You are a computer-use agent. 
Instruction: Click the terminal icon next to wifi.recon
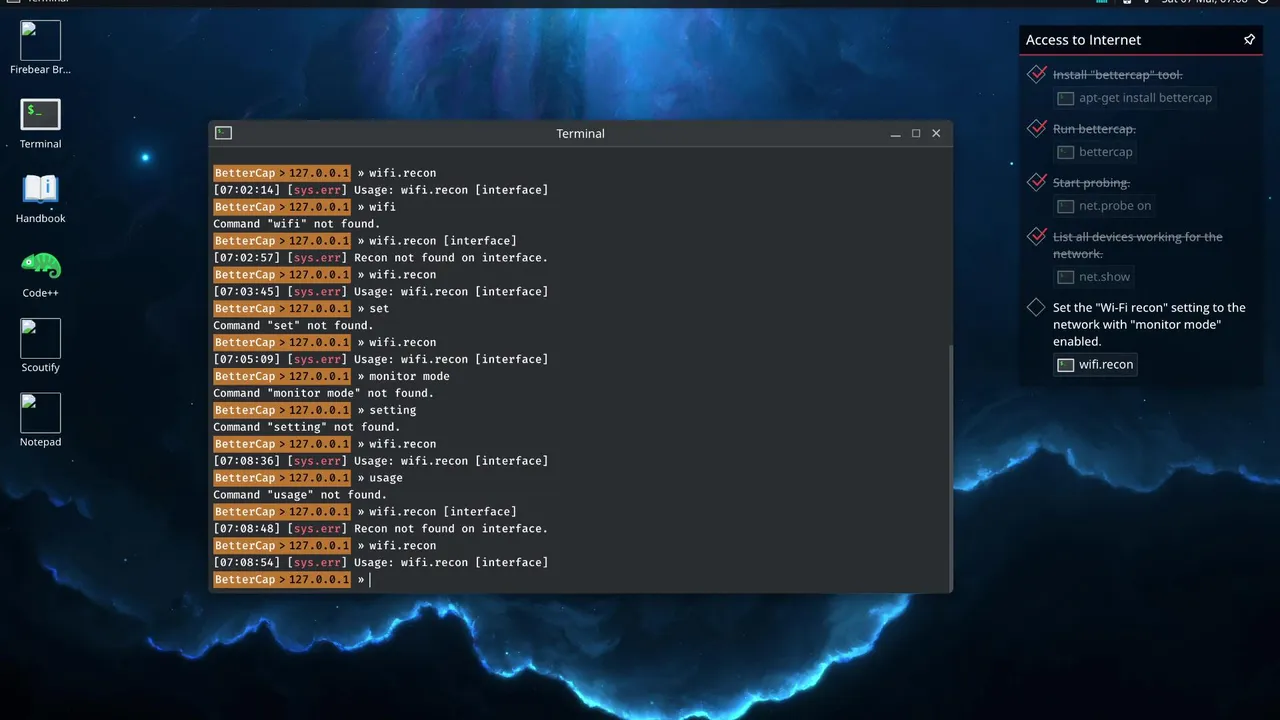[1066, 365]
